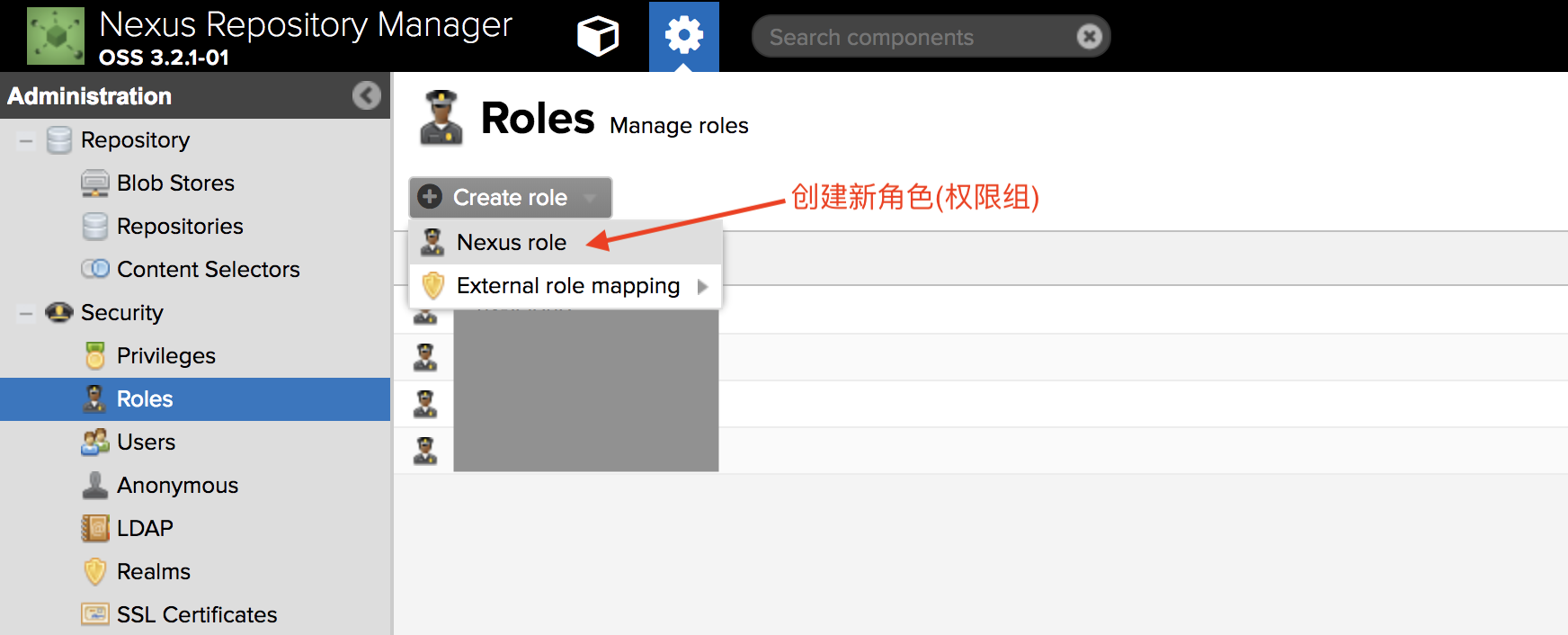Click the Nexus Repository Manager logo
Screen dimensions: 1568x635
[x=56, y=36]
